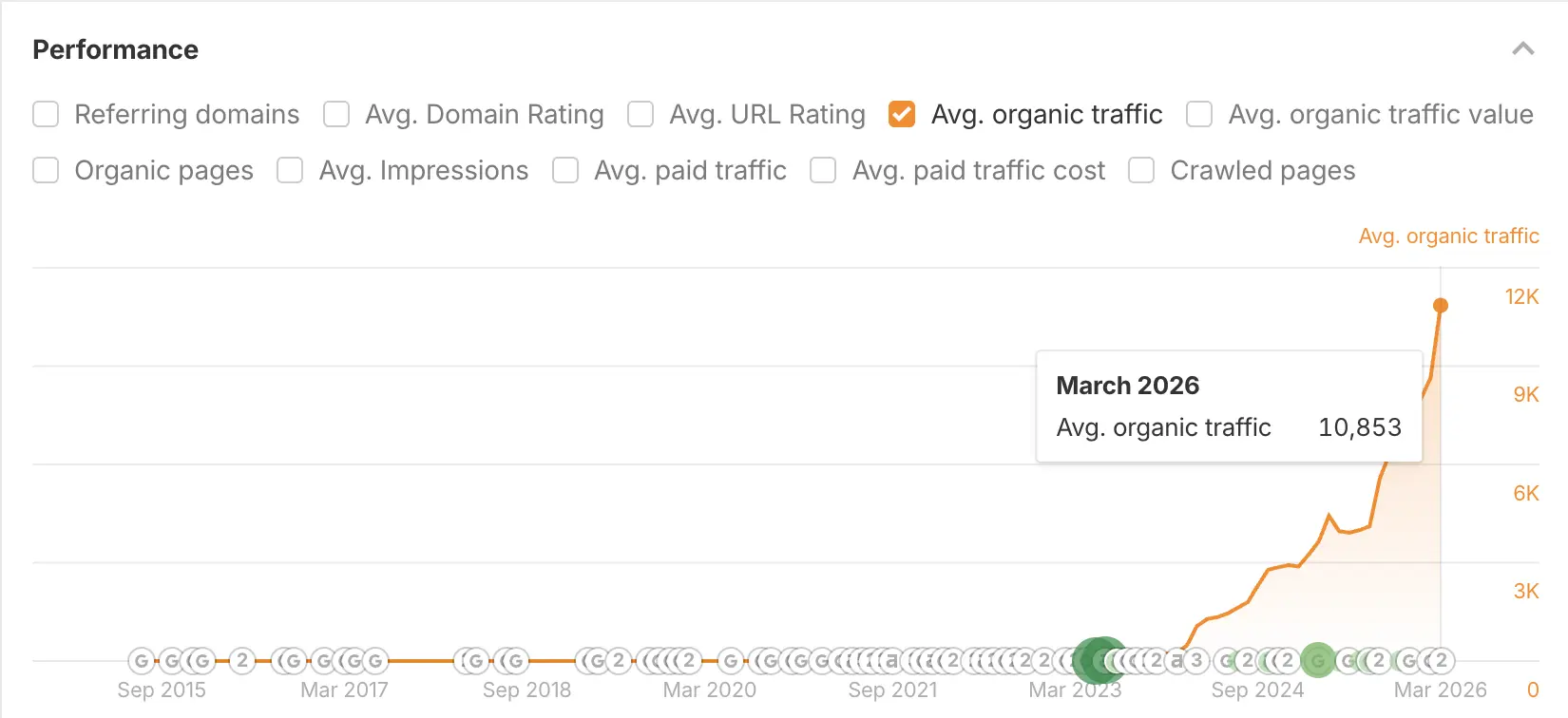
Task: Enable the Avg. paid traffic checkbox
Action: point(565,171)
